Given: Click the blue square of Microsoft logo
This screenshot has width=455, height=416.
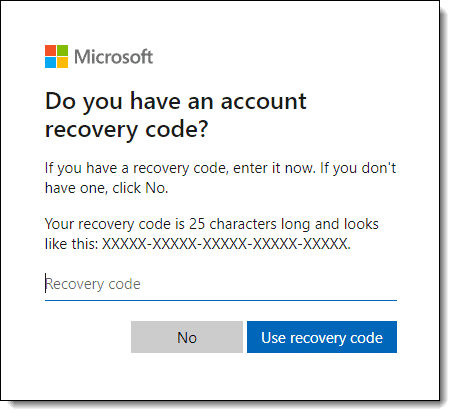Looking at the screenshot, I should point(50,63).
